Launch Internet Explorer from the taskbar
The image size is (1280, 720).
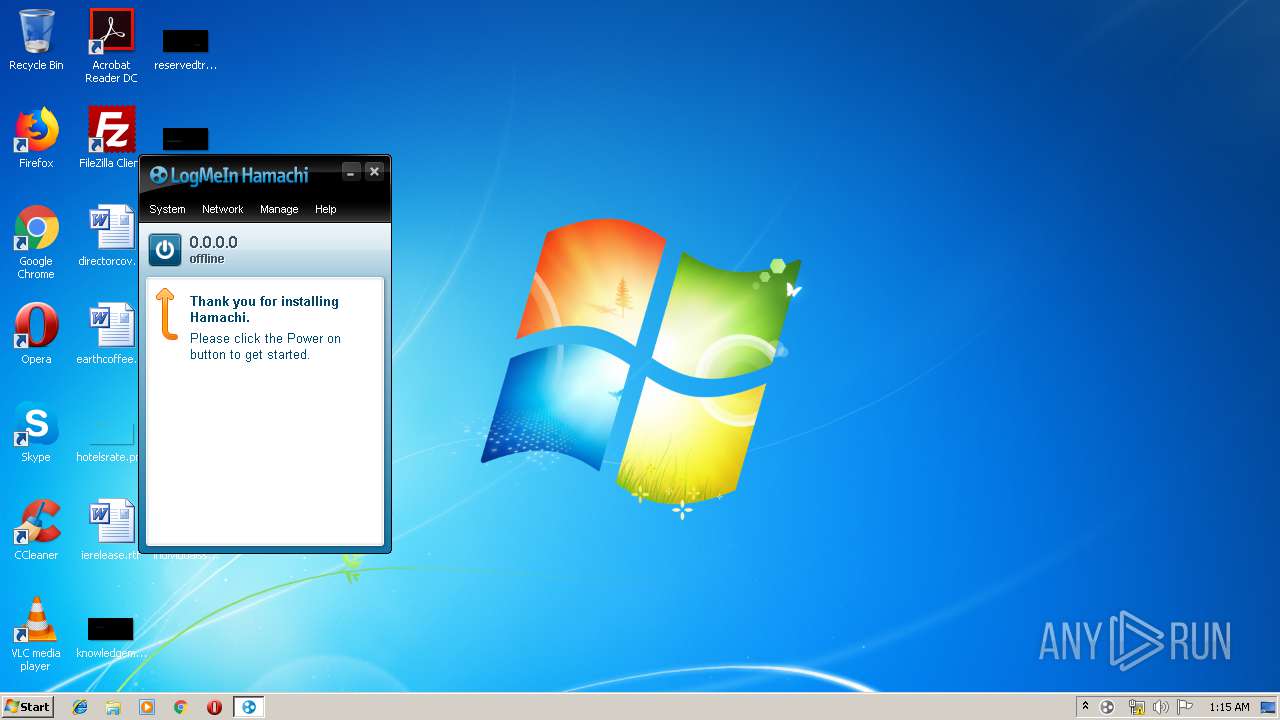(80, 707)
